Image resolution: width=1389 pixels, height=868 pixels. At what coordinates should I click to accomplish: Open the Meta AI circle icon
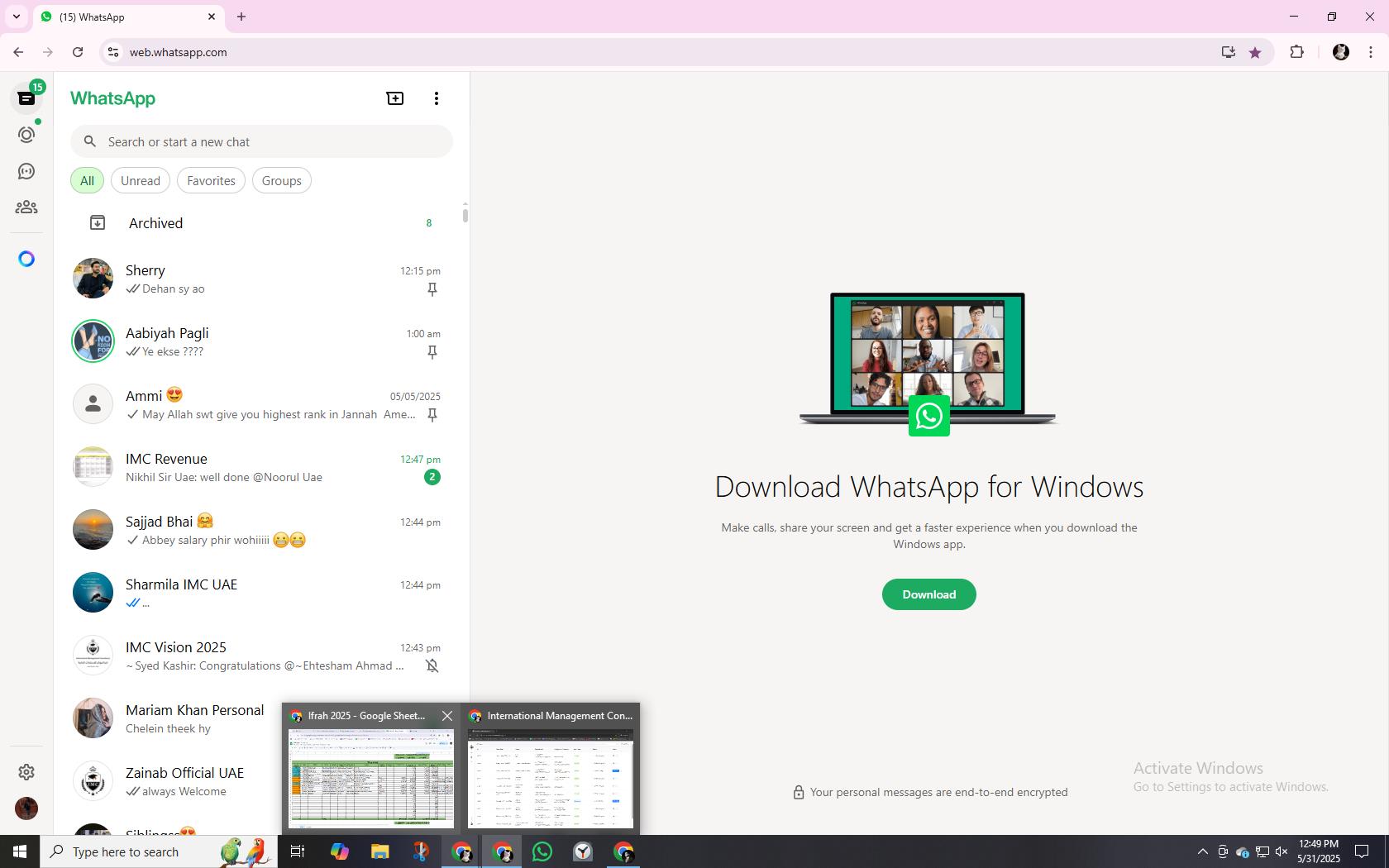pyautogui.click(x=26, y=260)
